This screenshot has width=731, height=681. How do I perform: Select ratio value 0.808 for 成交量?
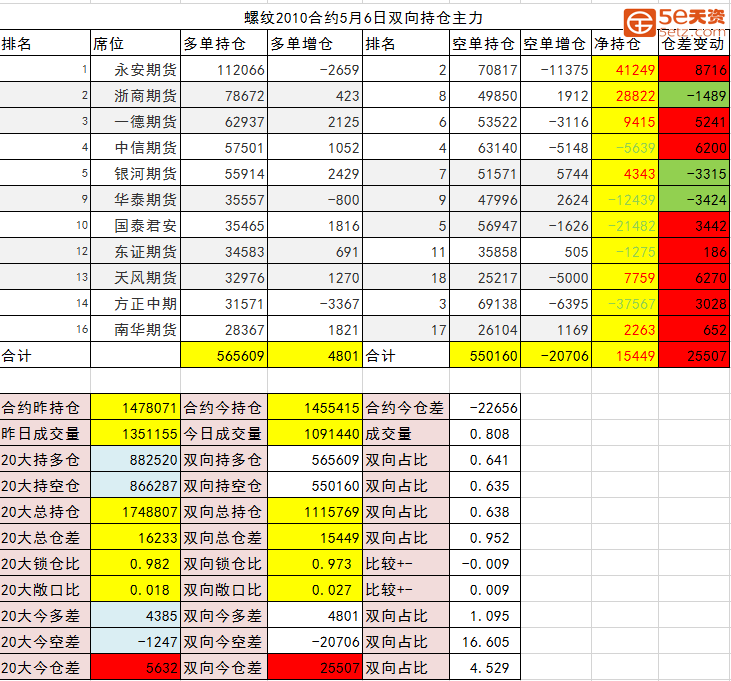[485, 434]
